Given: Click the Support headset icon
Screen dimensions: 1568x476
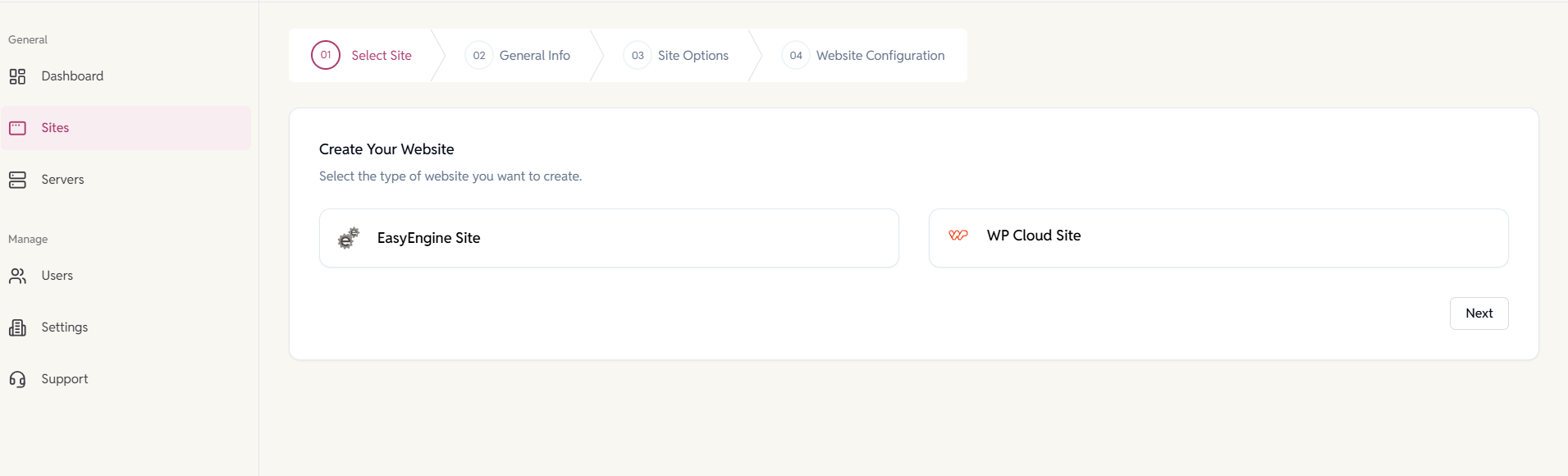Looking at the screenshot, I should [17, 379].
